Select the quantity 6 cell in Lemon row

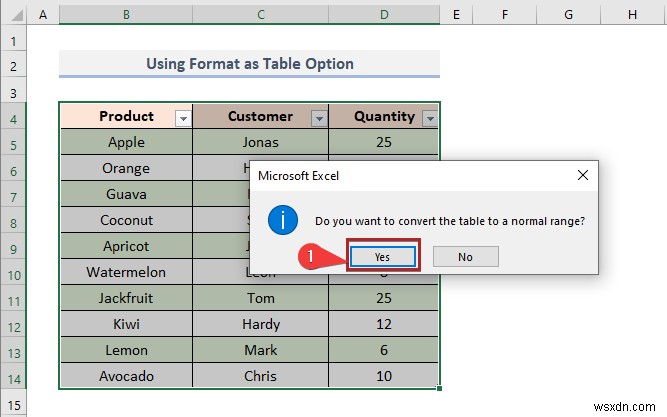(384, 350)
